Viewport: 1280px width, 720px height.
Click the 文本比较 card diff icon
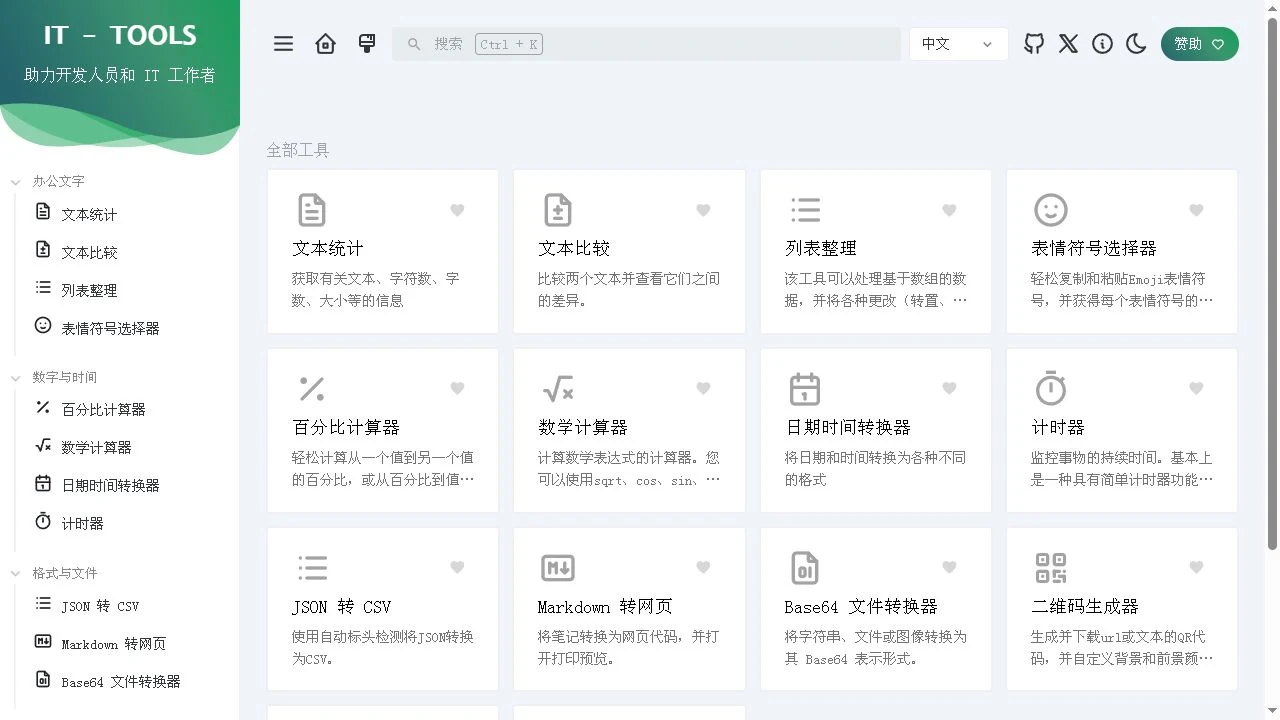tap(558, 210)
